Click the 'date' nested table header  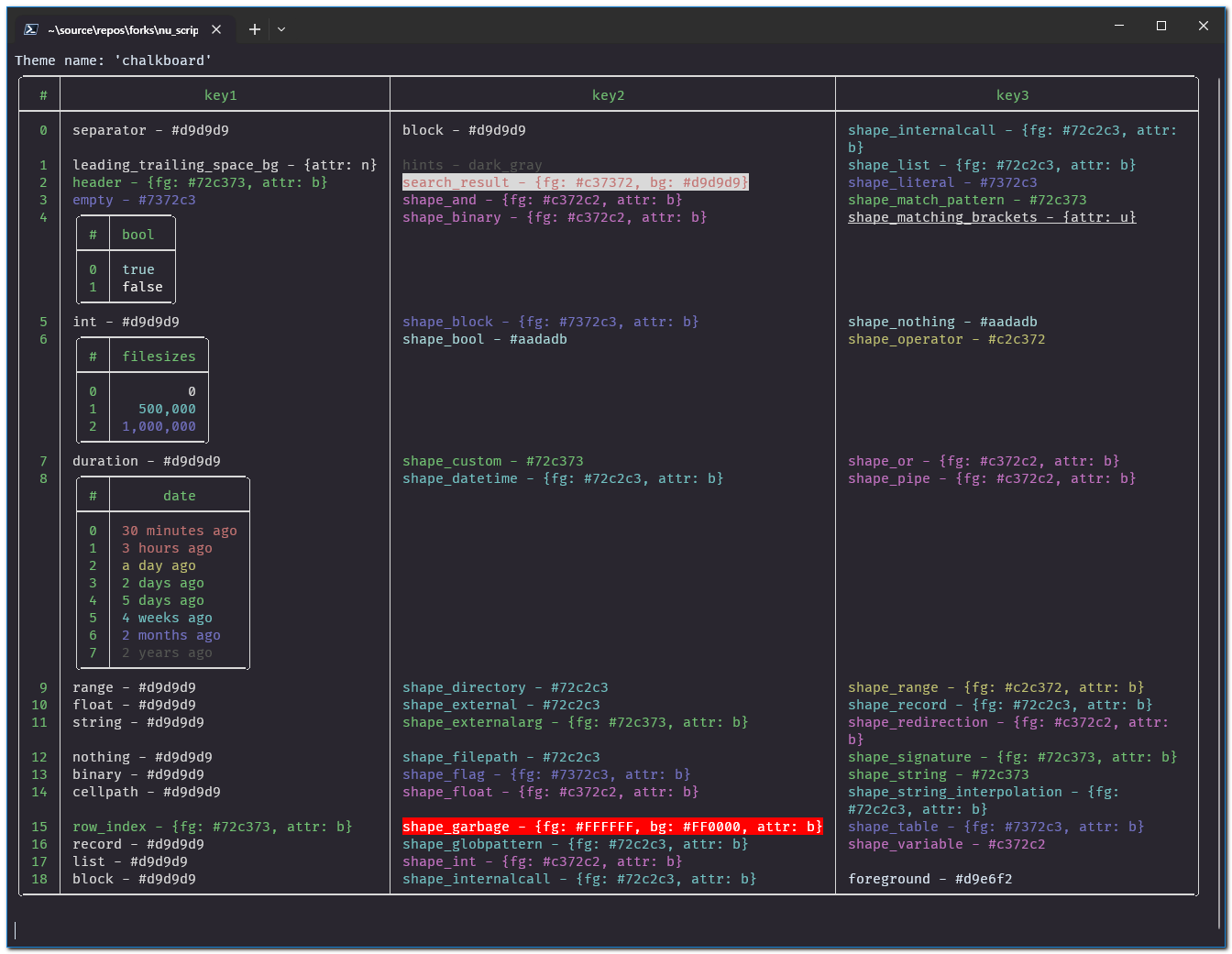tap(180, 496)
